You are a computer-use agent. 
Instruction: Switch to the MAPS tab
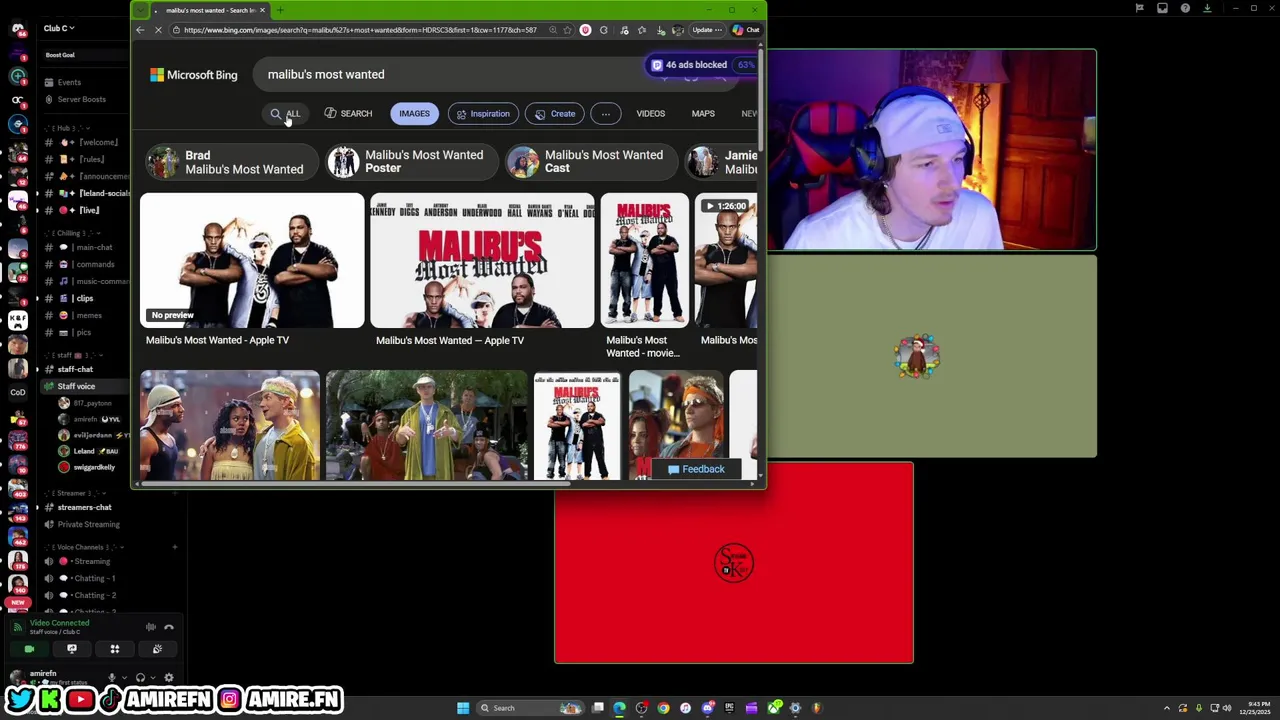point(703,114)
